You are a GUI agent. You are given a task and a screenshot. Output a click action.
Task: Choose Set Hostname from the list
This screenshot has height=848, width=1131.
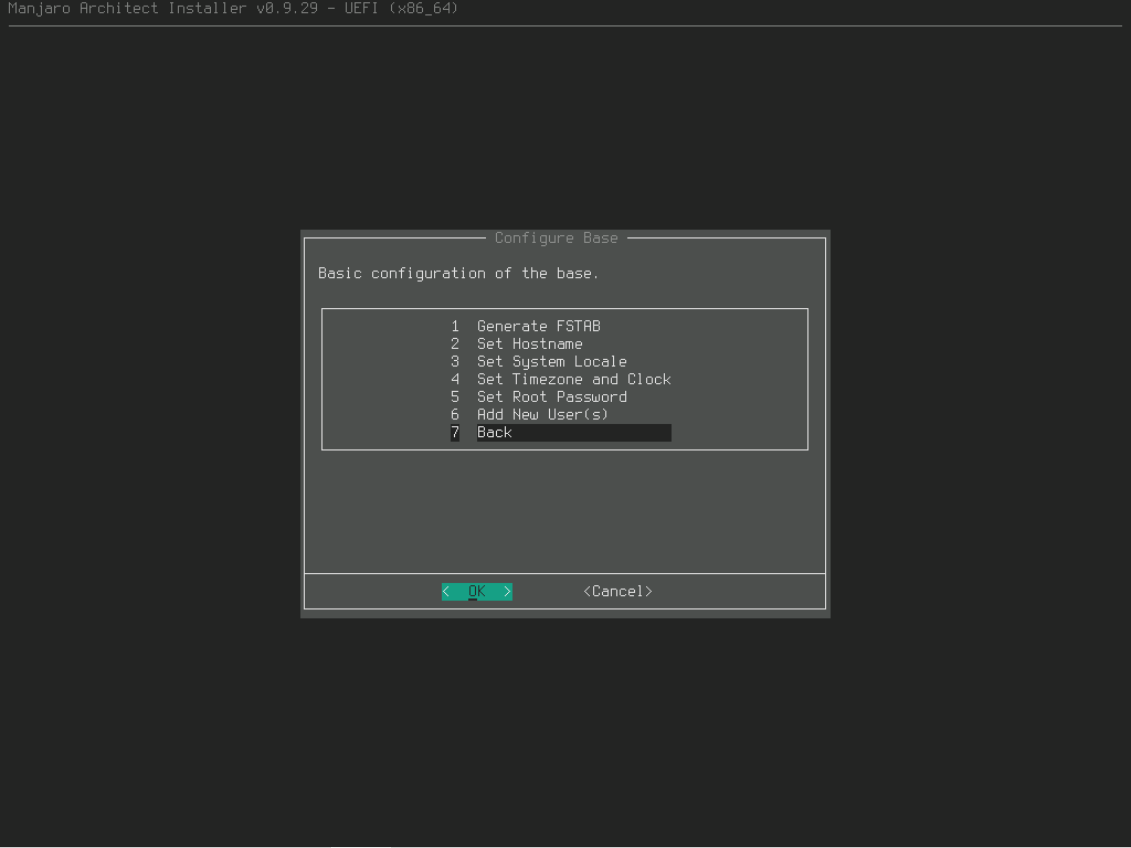pos(529,344)
